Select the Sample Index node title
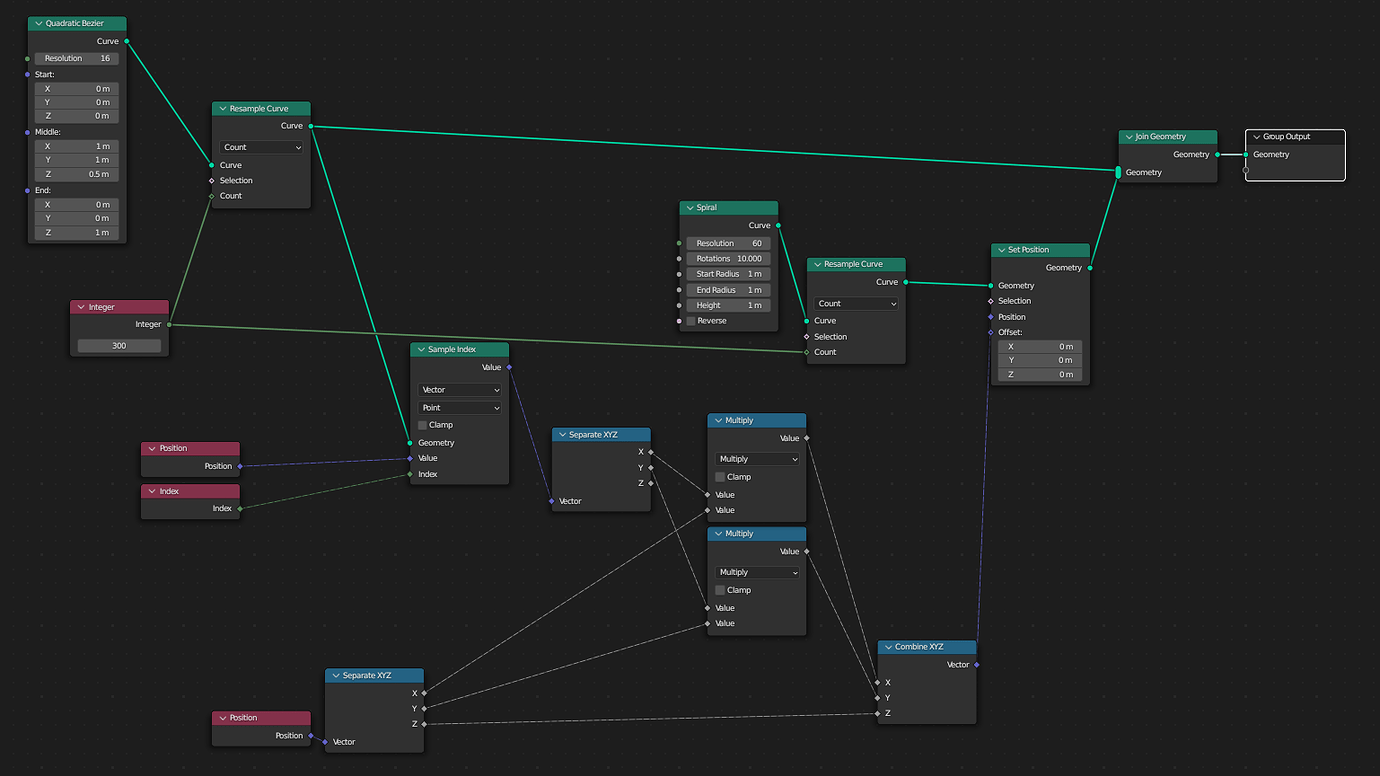 click(x=452, y=350)
